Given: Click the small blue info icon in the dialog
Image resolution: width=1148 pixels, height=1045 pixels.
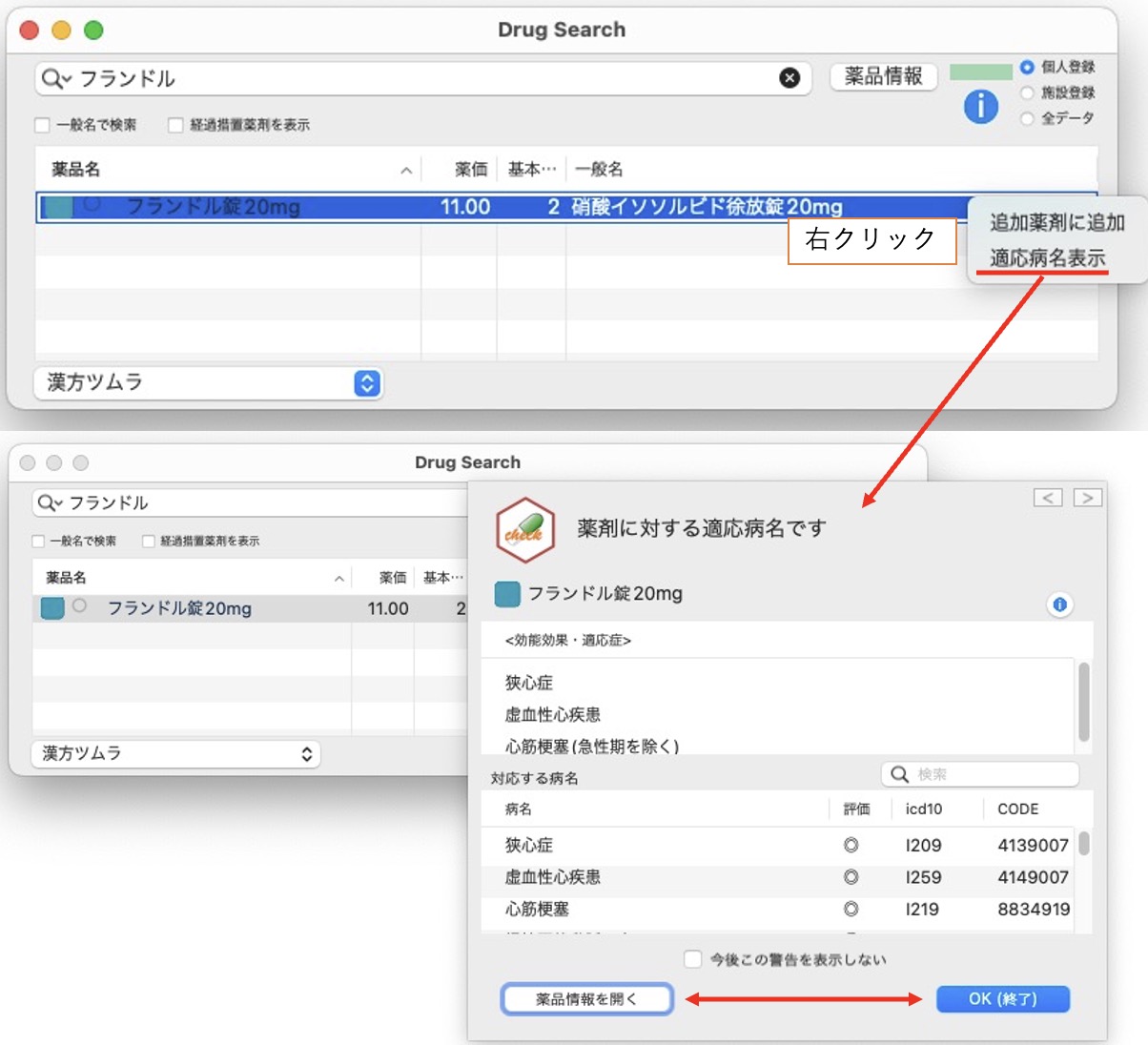Looking at the screenshot, I should coord(1059,604).
